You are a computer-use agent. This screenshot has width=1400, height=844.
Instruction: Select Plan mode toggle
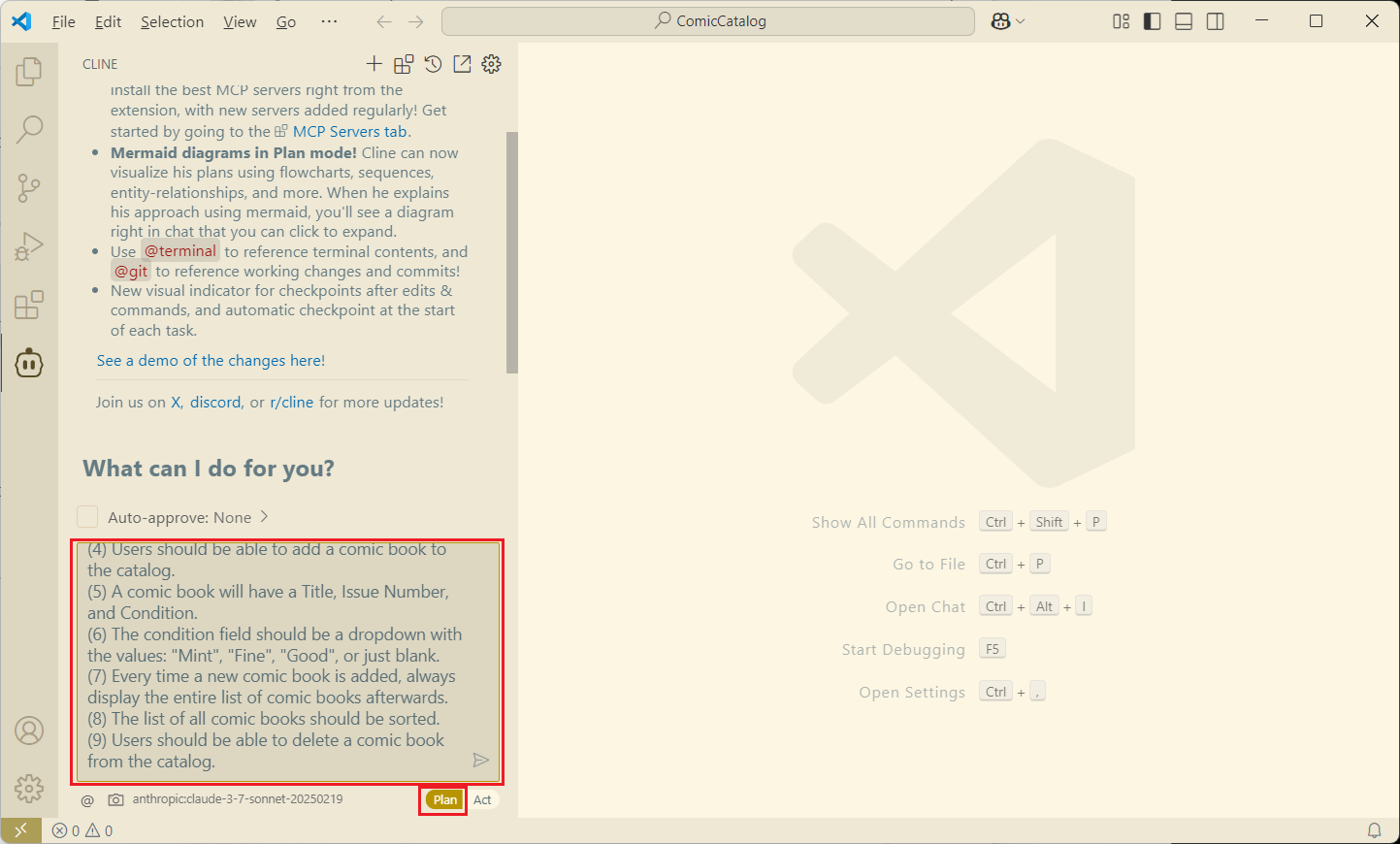(445, 800)
